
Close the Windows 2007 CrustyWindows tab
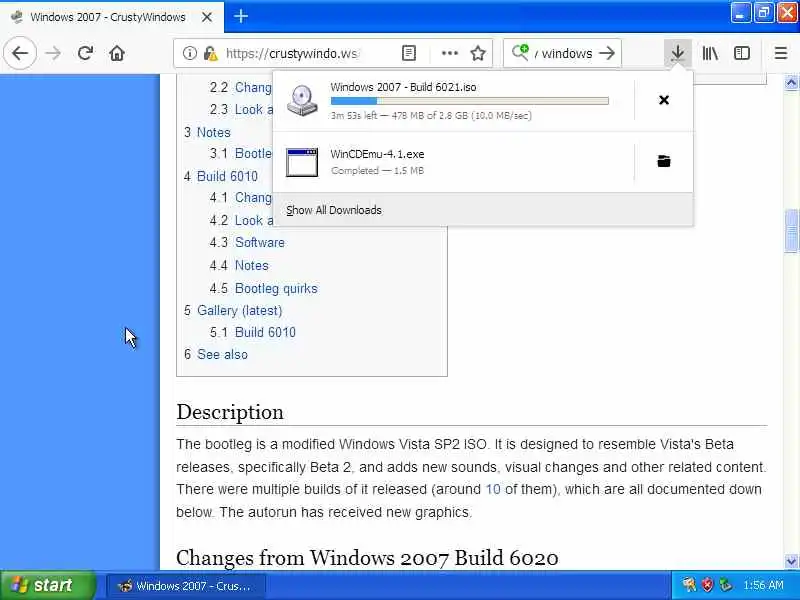[x=207, y=17]
